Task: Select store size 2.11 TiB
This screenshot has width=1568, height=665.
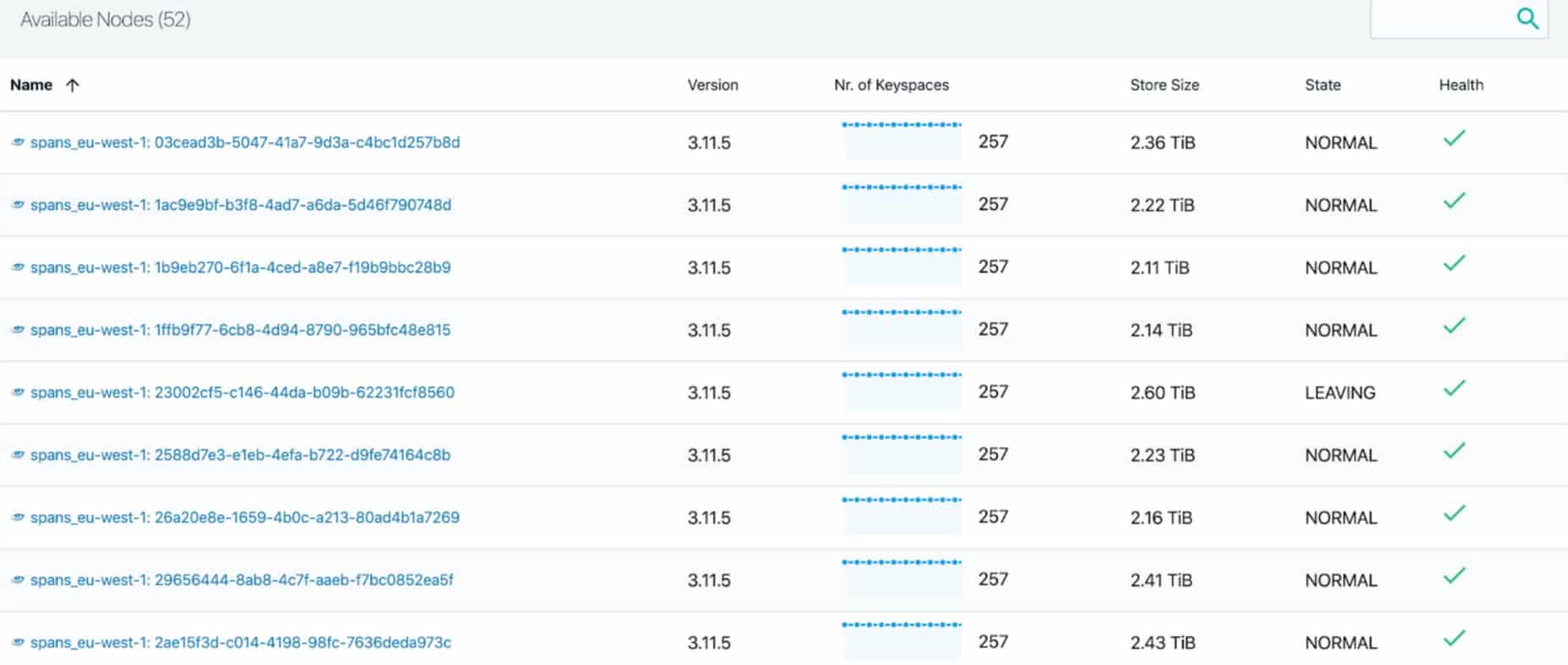Action: [x=1160, y=267]
